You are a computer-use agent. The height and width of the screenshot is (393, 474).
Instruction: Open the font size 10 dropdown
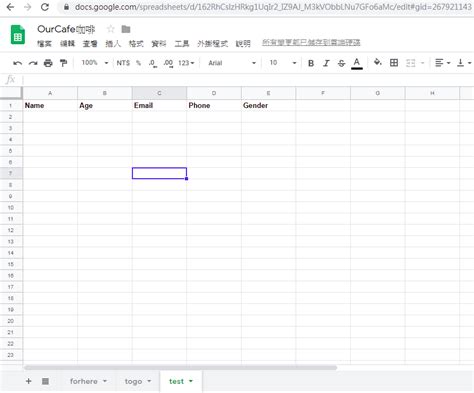pos(283,63)
